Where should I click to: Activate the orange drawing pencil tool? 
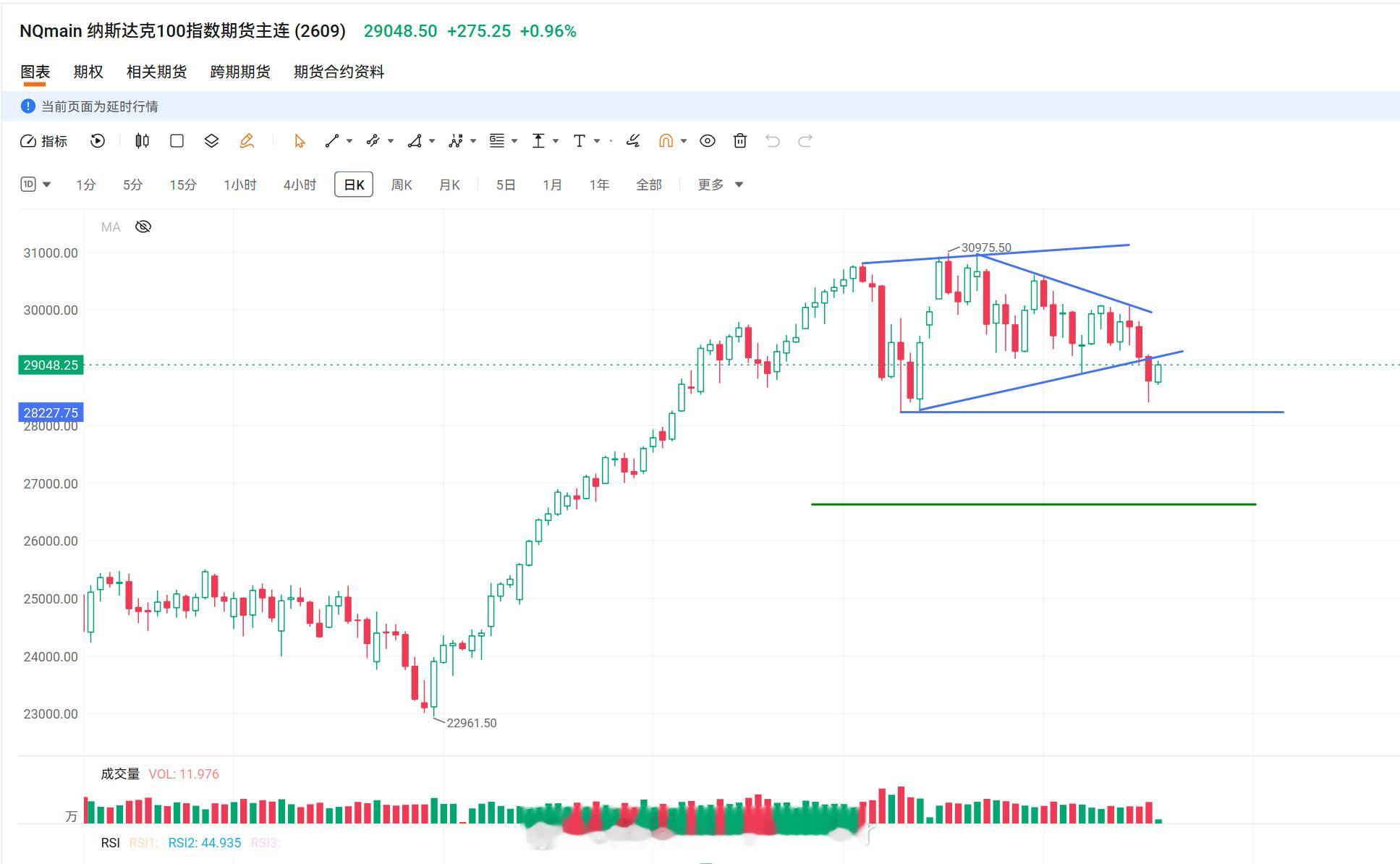pos(247,141)
